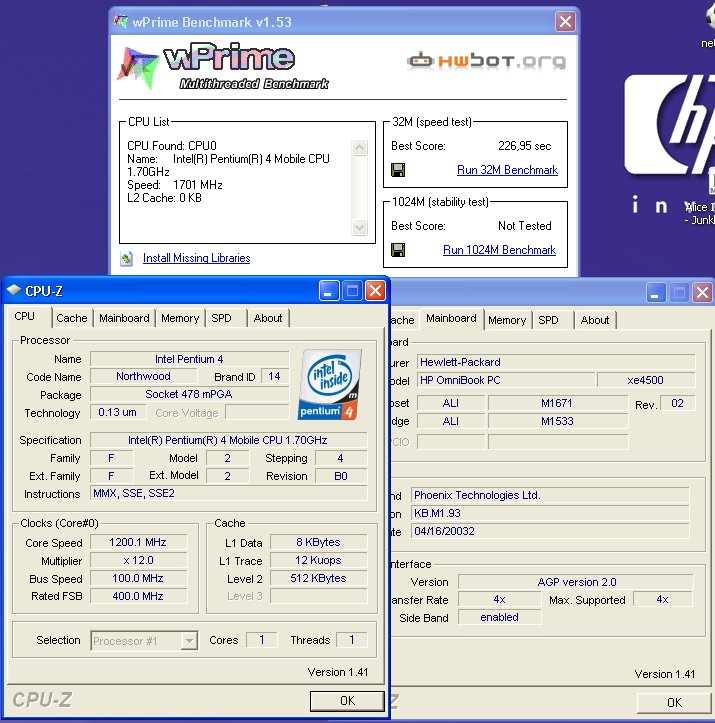Select Mainboard tab in background CPU-Z window
Viewport: 715px width, 723px height.
coord(451,318)
